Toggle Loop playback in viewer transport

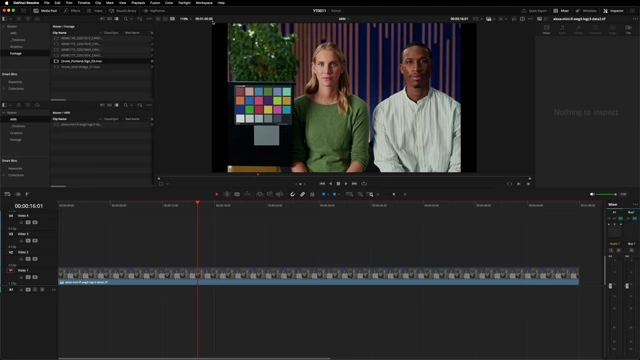pos(364,184)
